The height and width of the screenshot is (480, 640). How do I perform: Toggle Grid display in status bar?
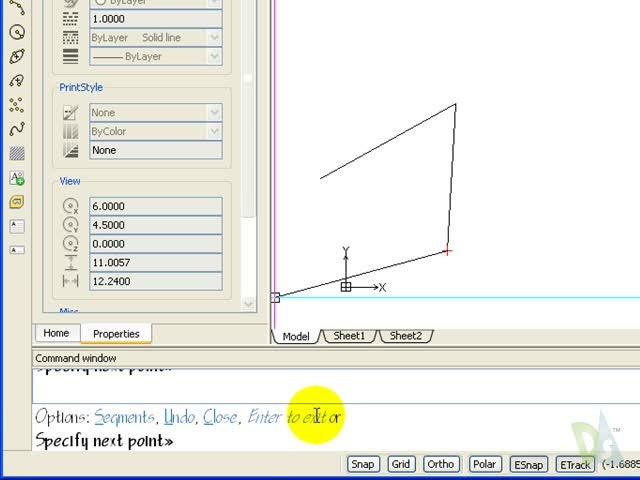(x=401, y=464)
